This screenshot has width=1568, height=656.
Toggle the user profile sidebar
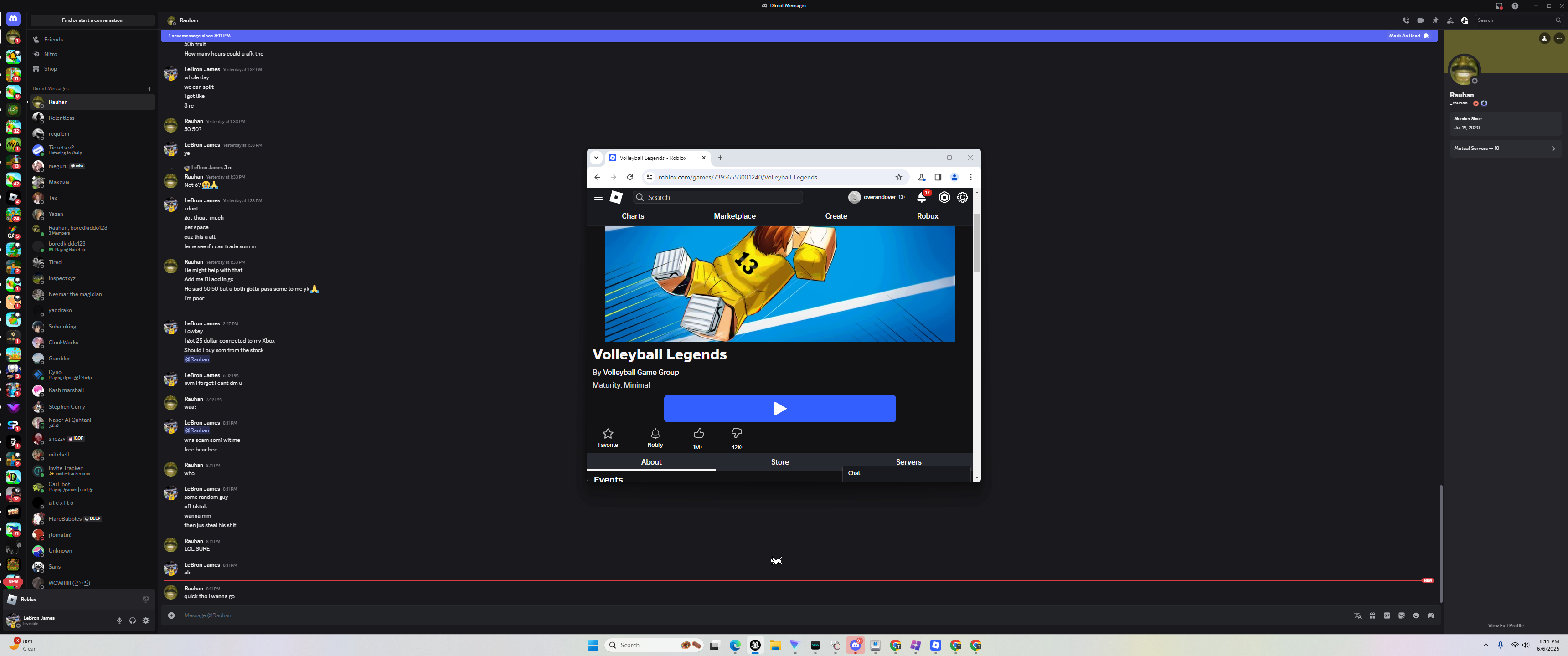click(x=1465, y=20)
